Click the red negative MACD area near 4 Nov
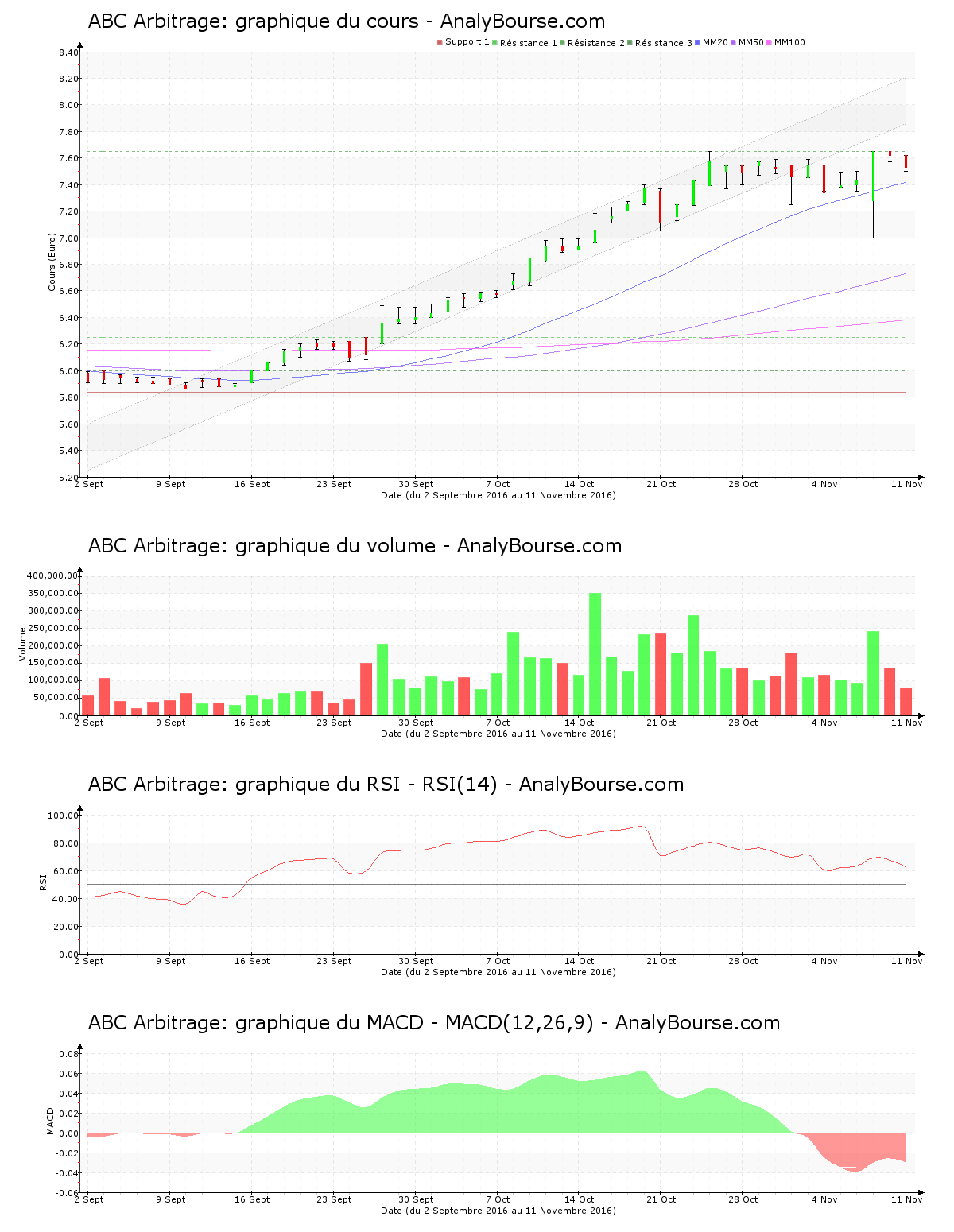The image size is (954, 1232). pyautogui.click(x=855, y=1153)
